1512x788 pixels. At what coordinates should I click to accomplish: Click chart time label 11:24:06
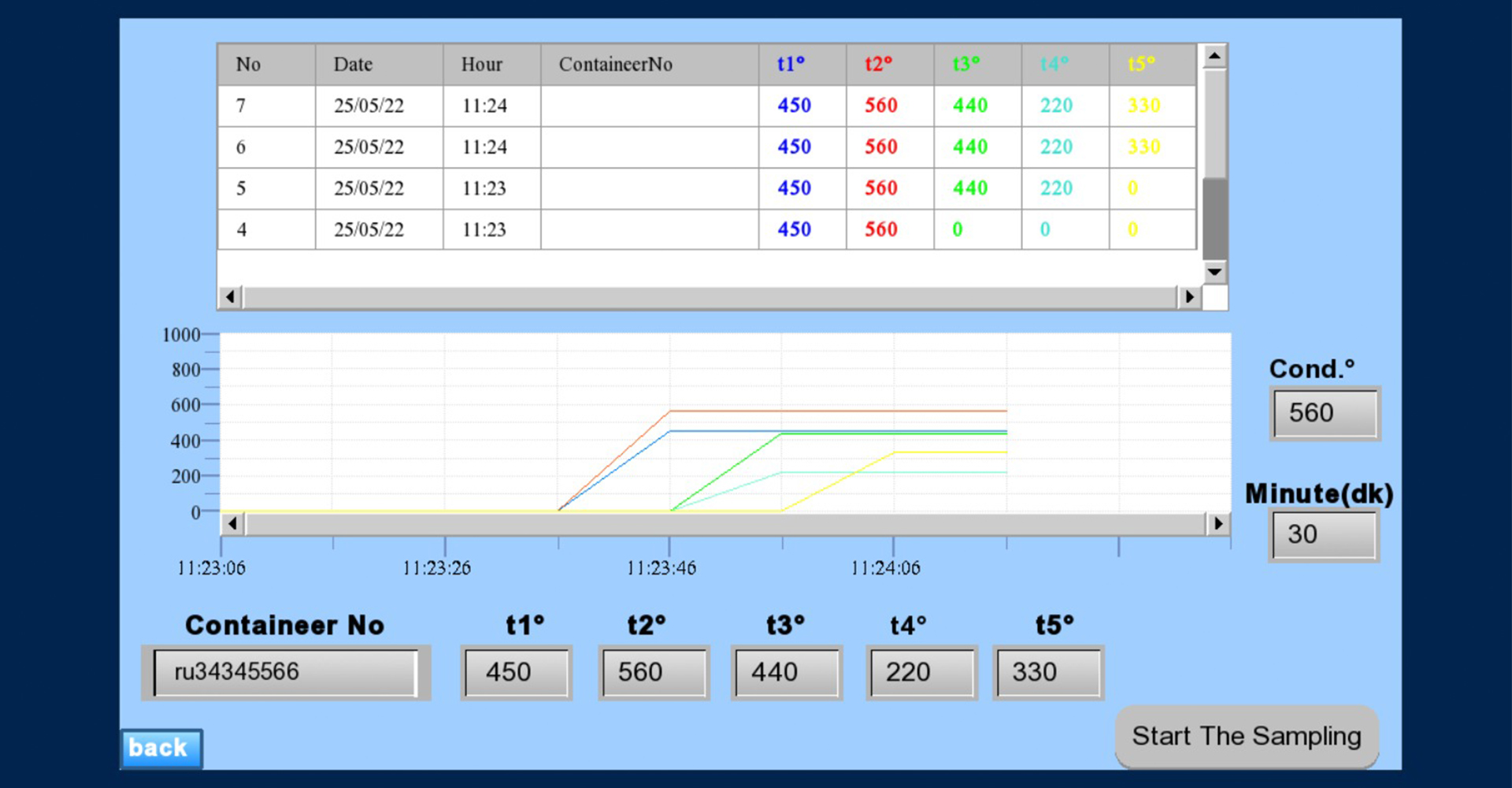(885, 568)
